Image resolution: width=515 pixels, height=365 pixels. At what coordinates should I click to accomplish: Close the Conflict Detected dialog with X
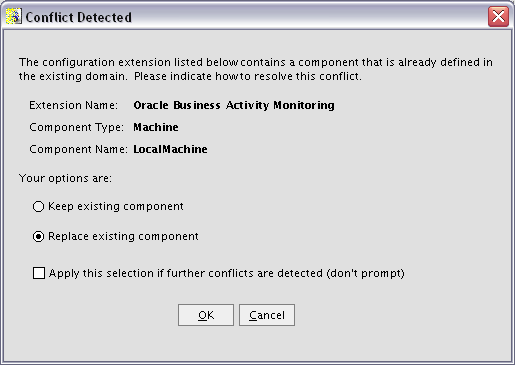tap(498, 16)
